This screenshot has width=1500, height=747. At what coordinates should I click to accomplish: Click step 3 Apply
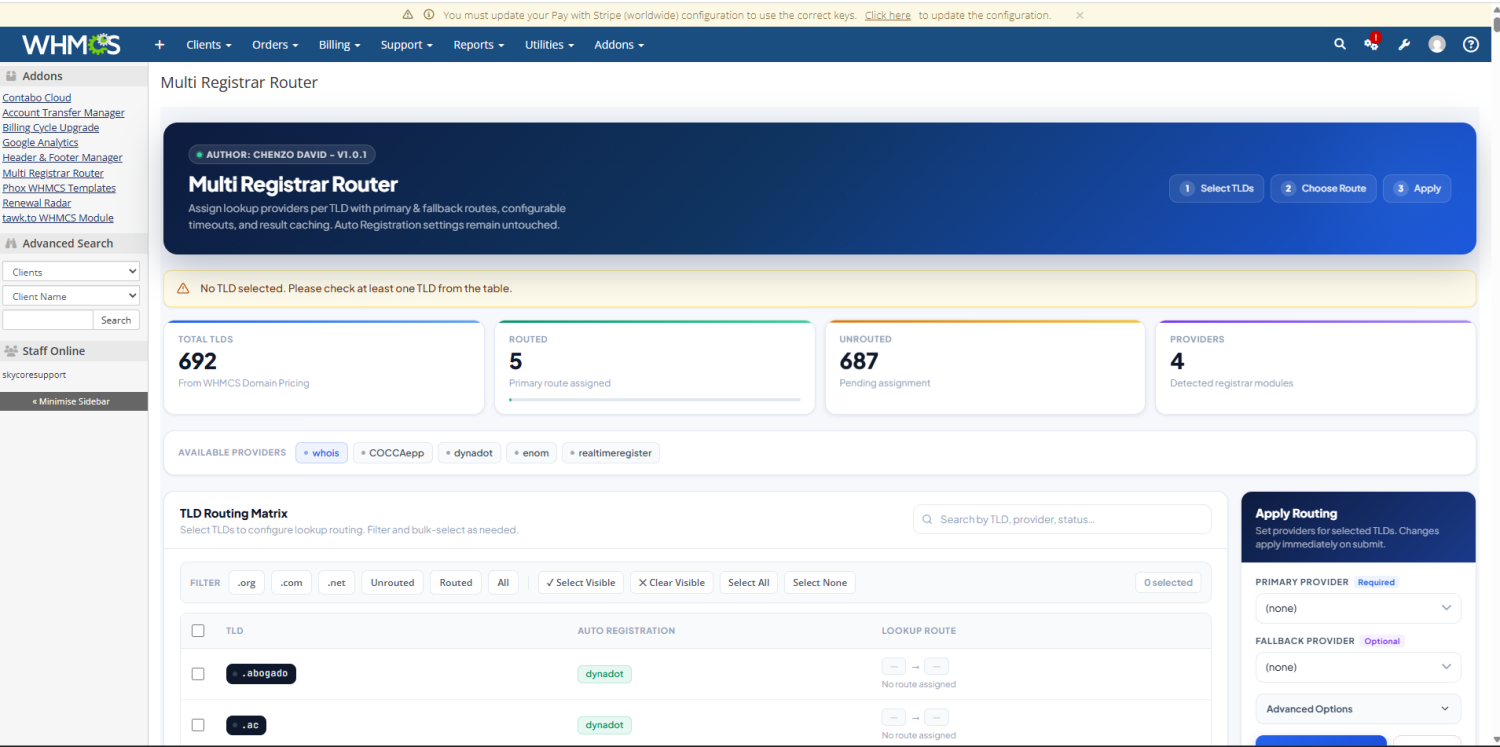click(x=1417, y=188)
